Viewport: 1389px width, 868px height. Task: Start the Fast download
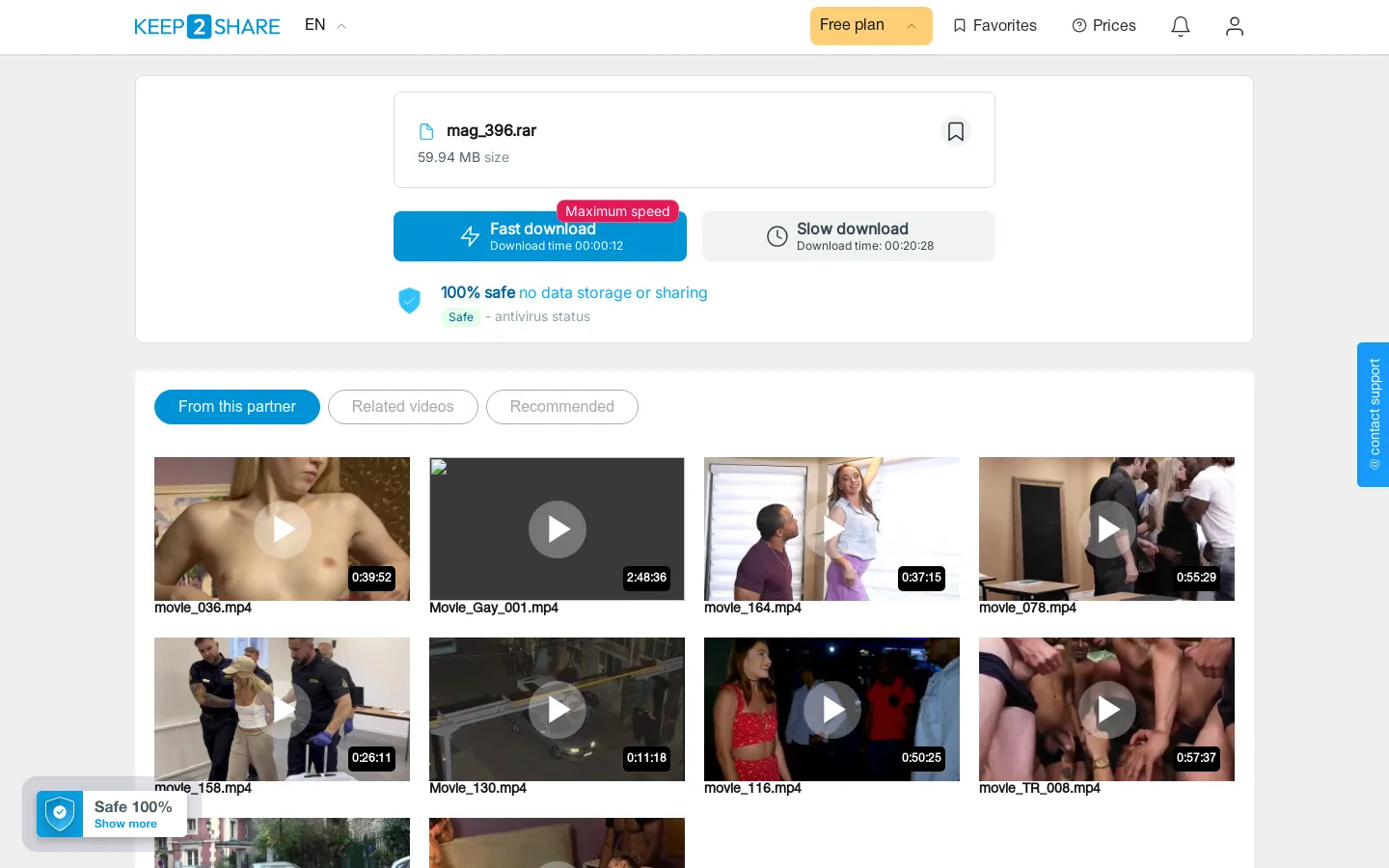coord(540,236)
